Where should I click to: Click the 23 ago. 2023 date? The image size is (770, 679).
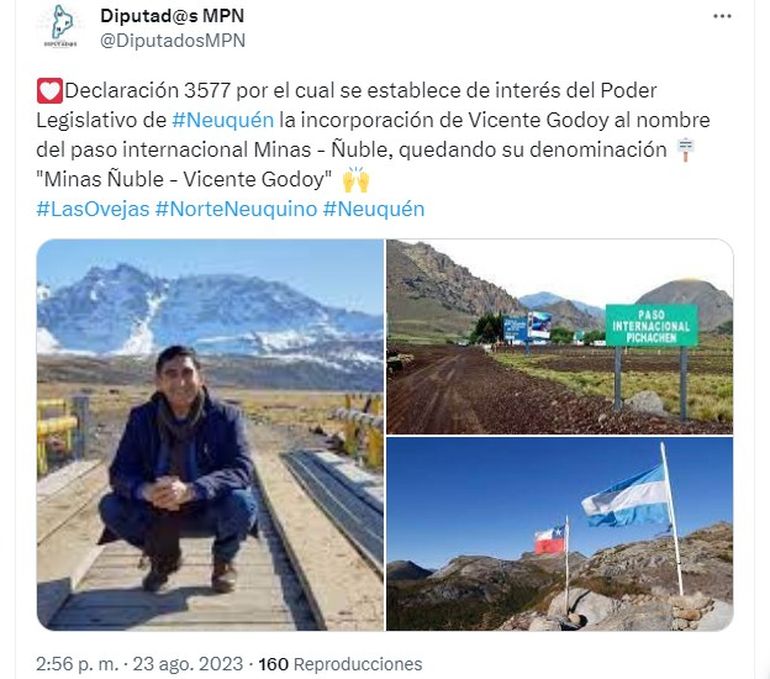[188, 664]
